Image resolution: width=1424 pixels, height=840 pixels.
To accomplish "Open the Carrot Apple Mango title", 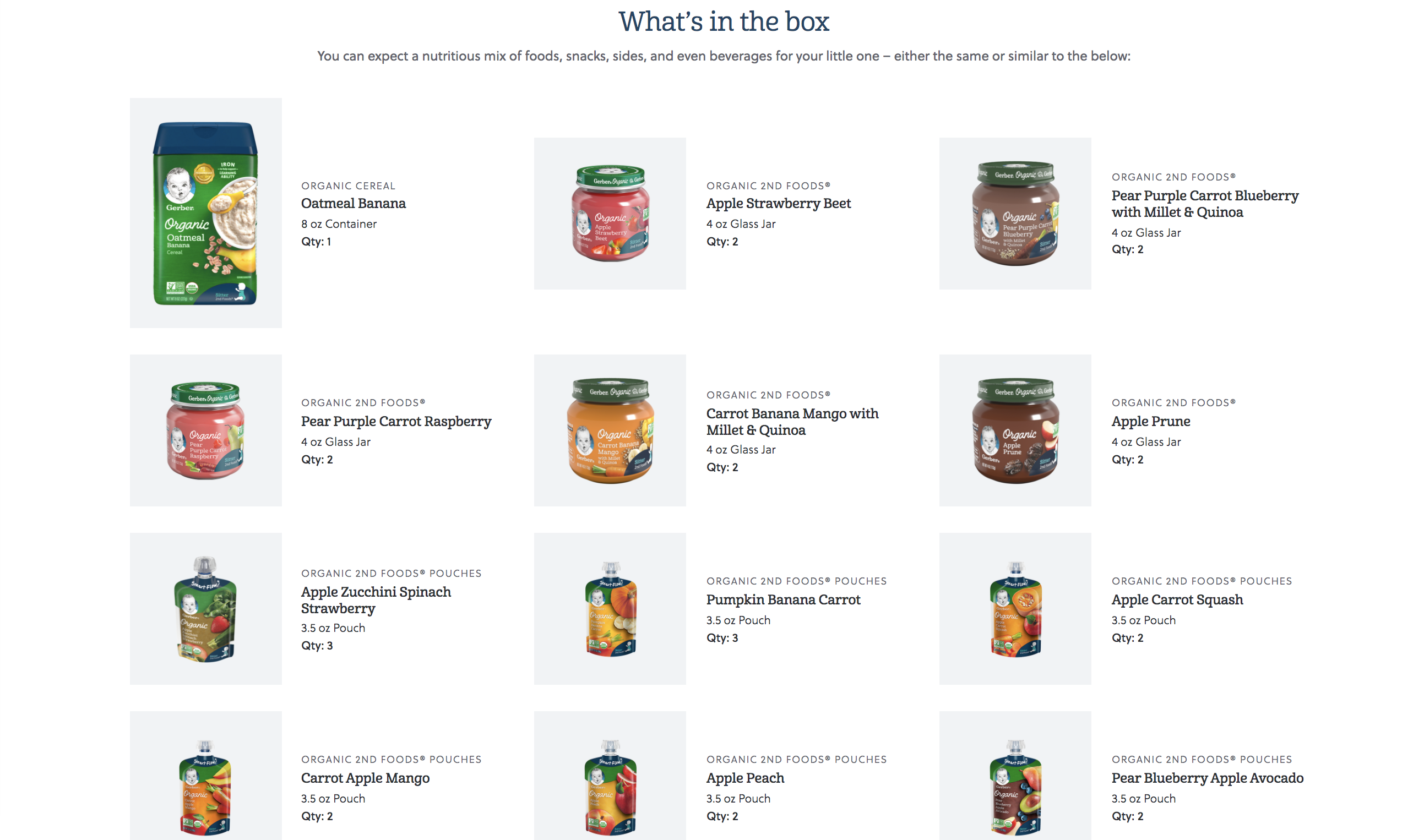I will pos(365,778).
